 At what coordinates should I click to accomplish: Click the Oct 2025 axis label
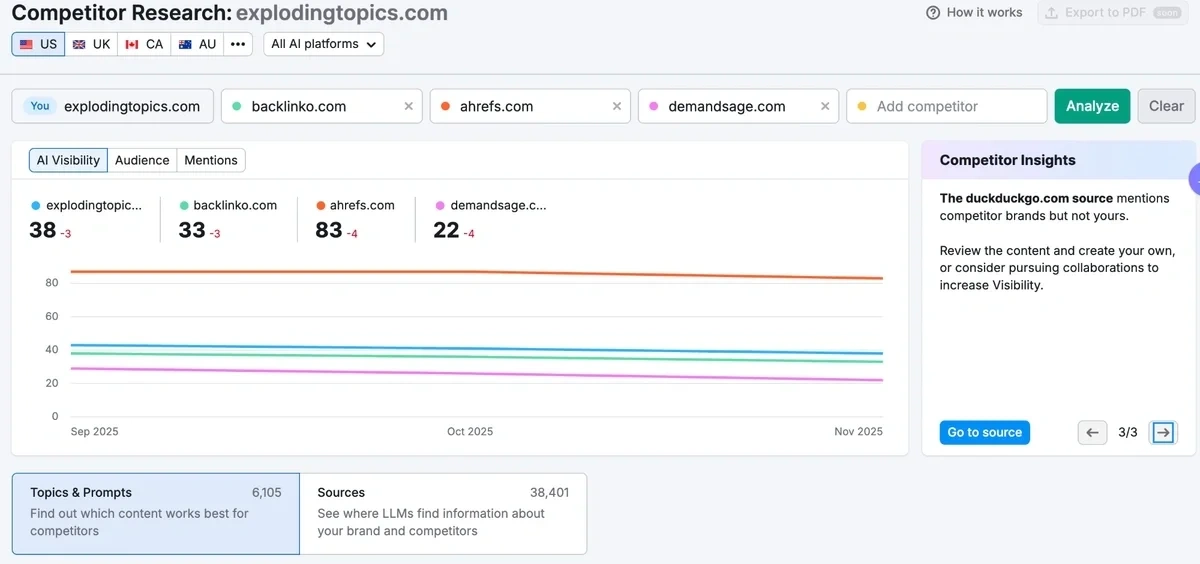(x=470, y=432)
